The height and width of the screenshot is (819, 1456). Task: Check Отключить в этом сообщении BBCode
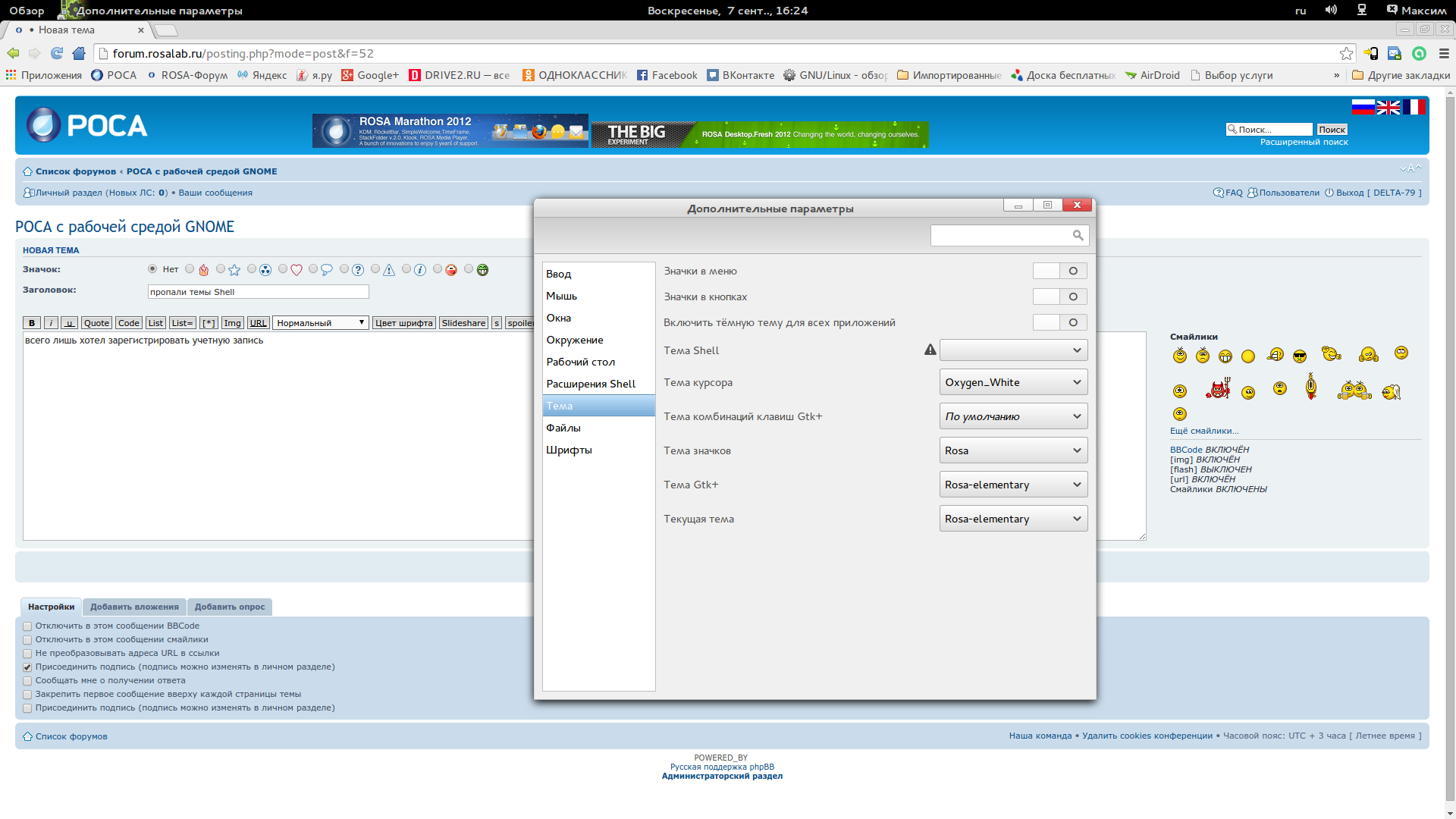[27, 626]
